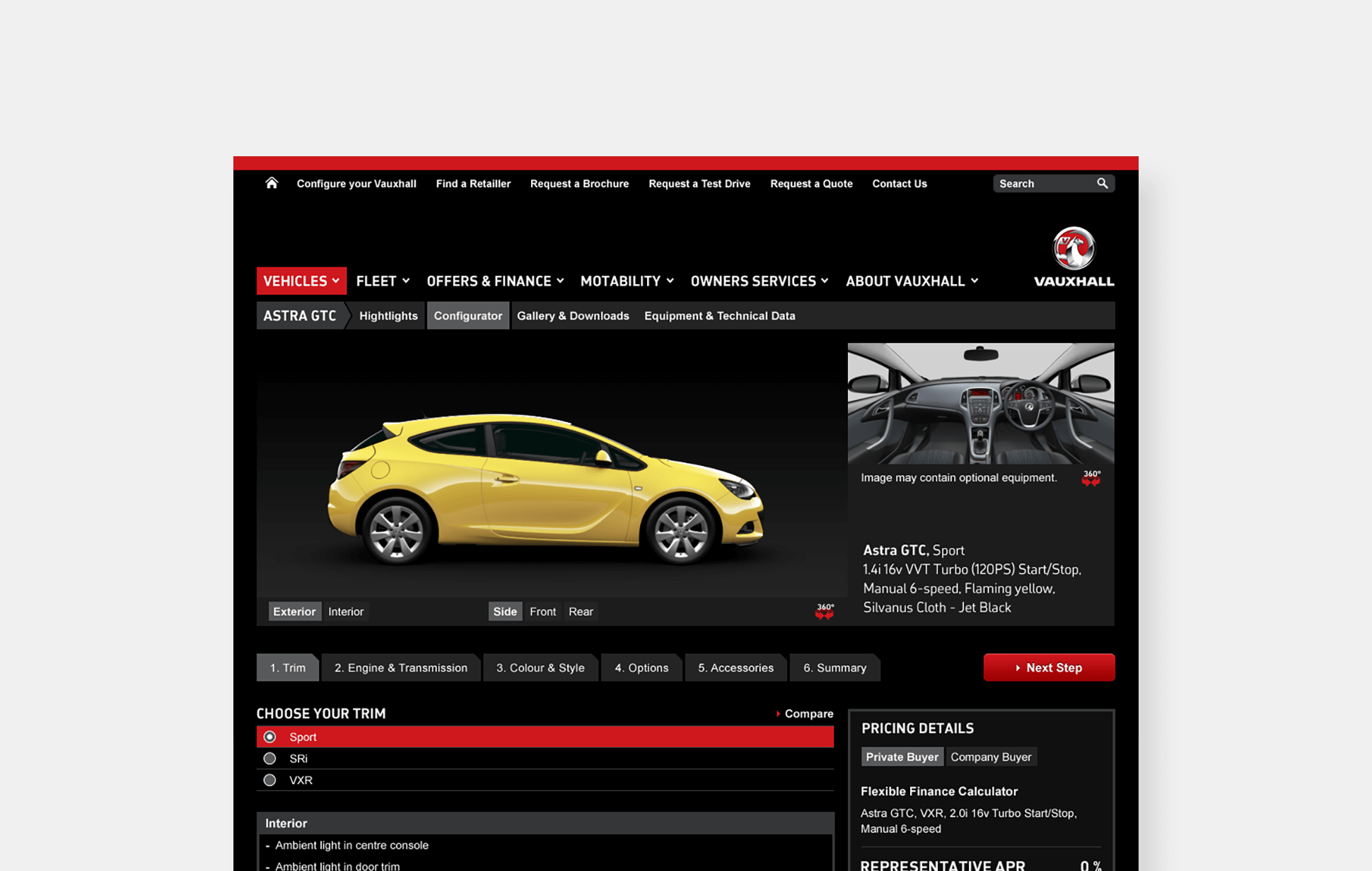Click the home icon in the top navigation

[272, 182]
